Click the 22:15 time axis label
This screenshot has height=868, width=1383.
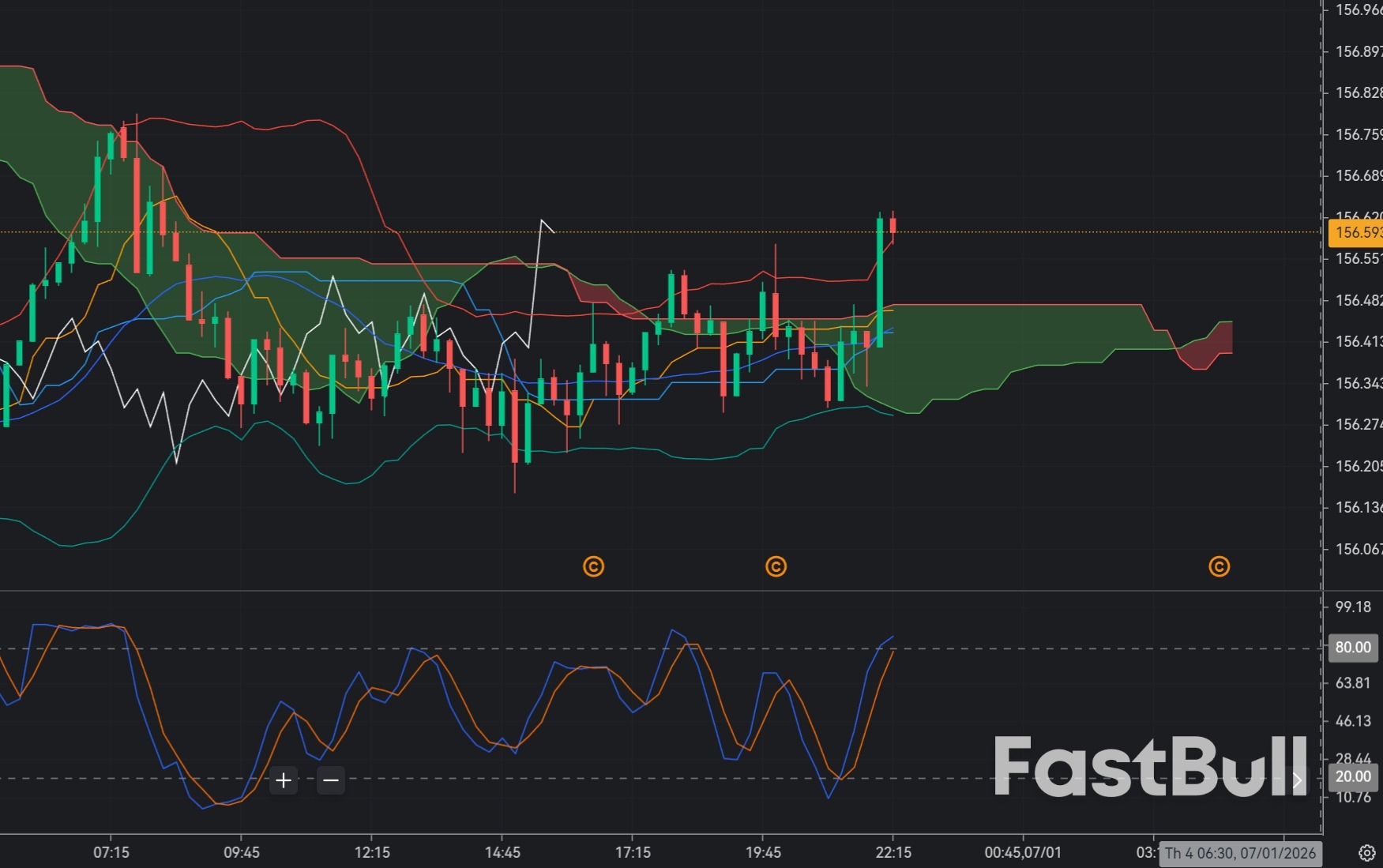click(893, 852)
